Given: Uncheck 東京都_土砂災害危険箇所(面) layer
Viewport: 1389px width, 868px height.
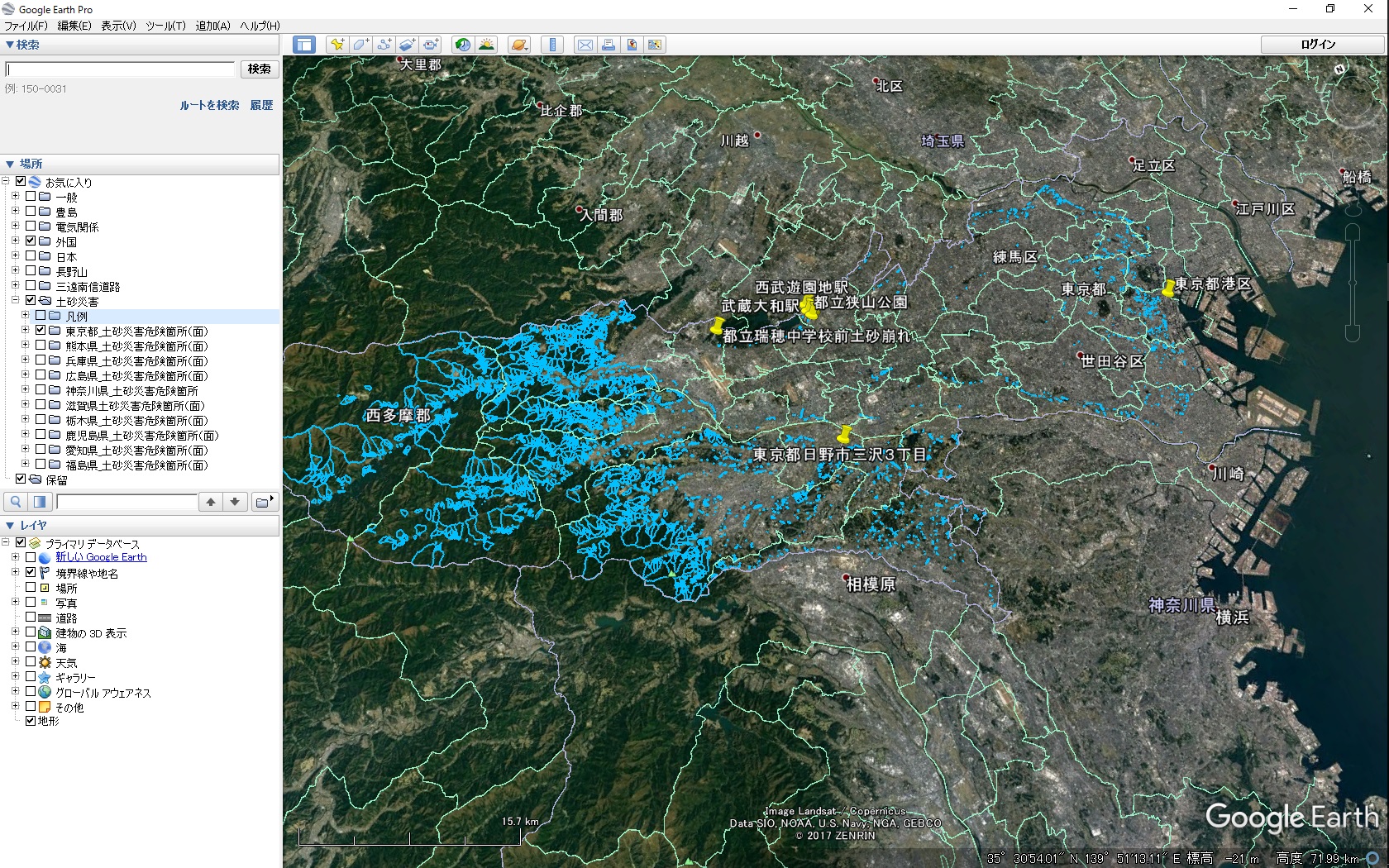Looking at the screenshot, I should [41, 331].
